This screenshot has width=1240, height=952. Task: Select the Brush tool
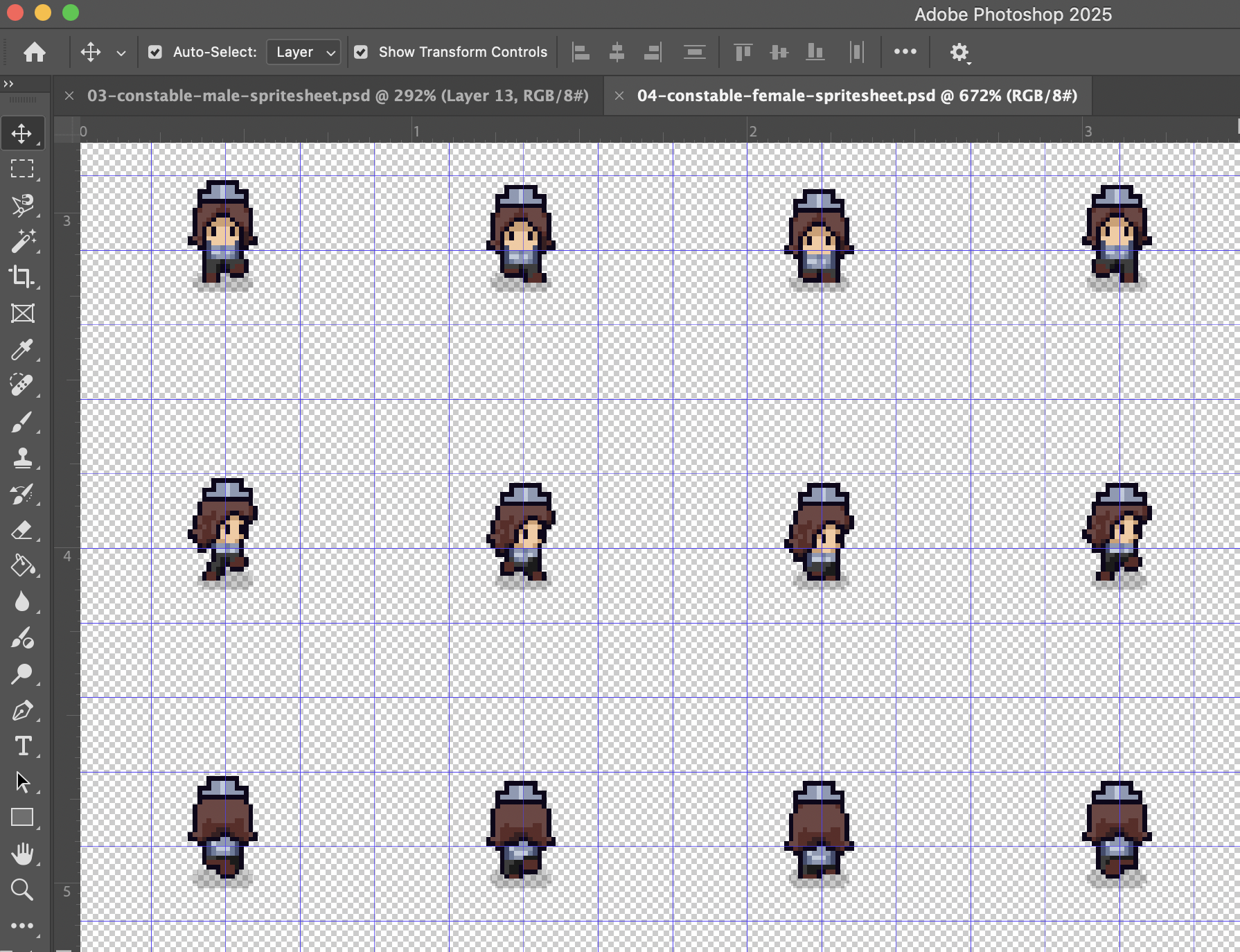point(22,421)
